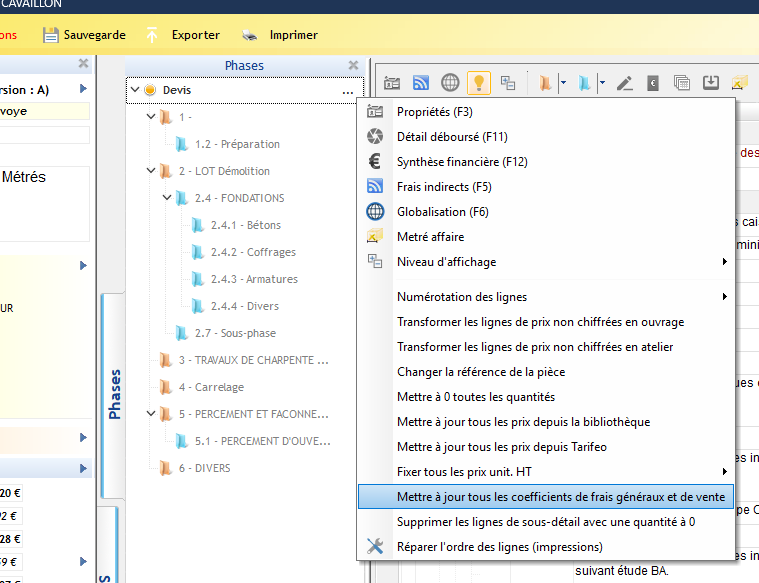
Task: Click the pencil edit icon in toolbar
Action: (x=625, y=83)
